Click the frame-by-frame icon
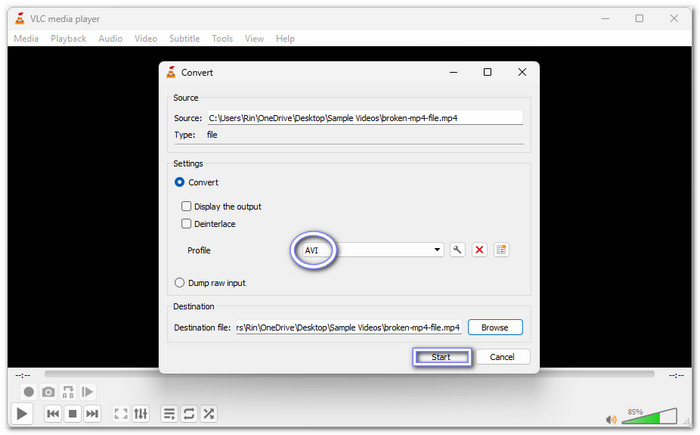 pyautogui.click(x=88, y=392)
